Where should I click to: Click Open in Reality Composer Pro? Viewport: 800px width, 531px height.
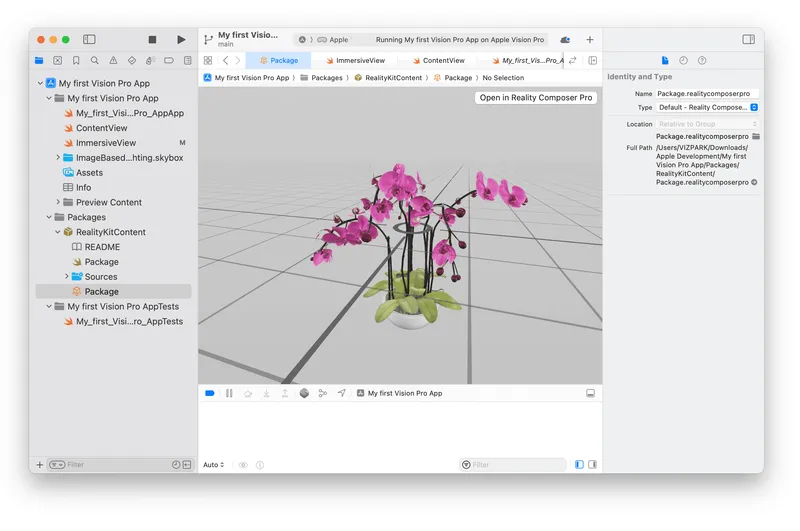coord(536,98)
